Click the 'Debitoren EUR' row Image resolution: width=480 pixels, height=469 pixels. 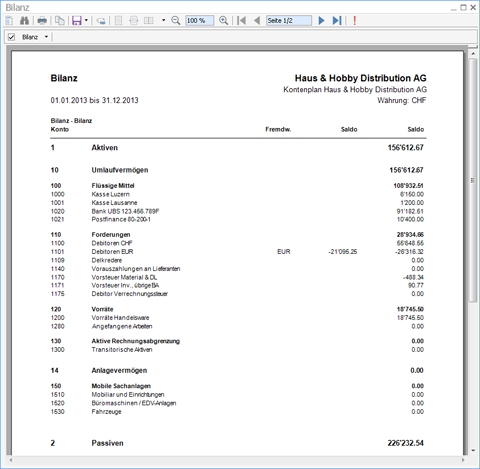pyautogui.click(x=237, y=252)
